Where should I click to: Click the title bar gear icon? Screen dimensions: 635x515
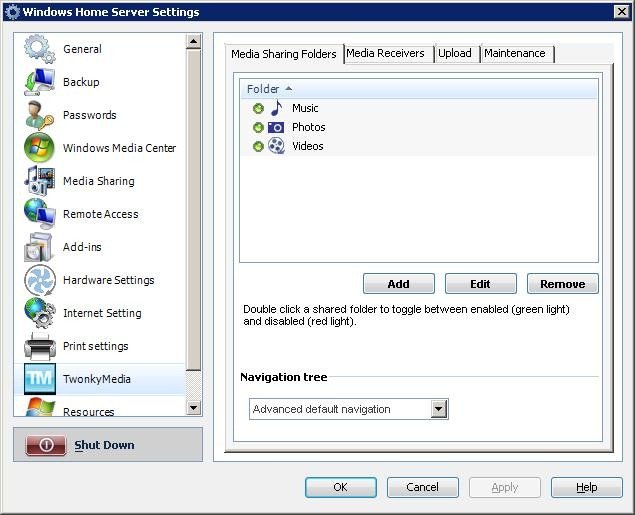[12, 12]
